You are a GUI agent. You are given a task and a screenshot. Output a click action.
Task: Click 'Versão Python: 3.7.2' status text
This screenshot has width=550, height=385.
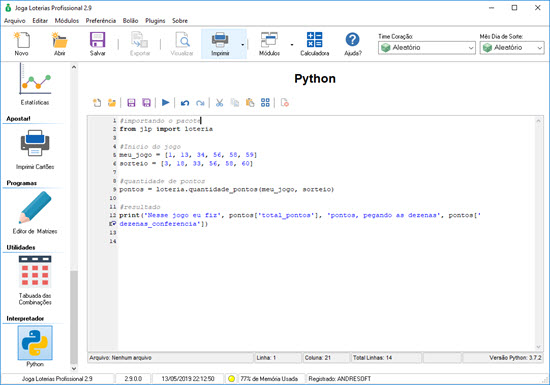pyautogui.click(x=515, y=358)
